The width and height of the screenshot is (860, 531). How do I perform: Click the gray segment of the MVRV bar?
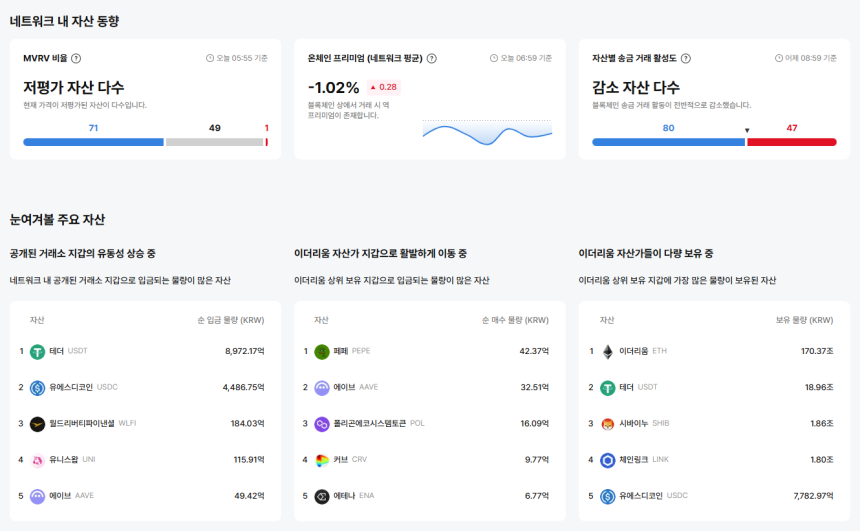(214, 142)
